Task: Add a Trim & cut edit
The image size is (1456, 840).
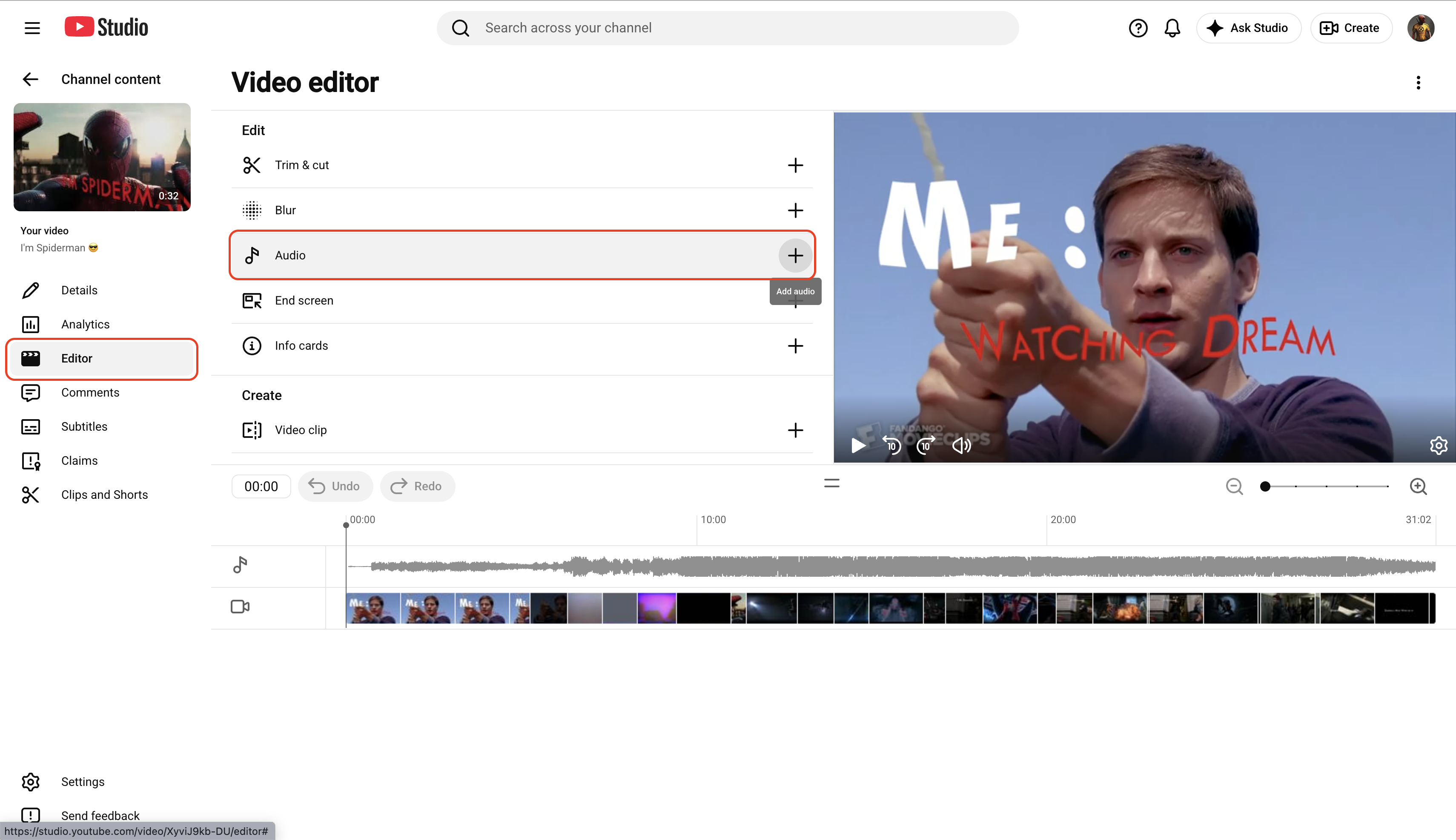Action: 795,165
